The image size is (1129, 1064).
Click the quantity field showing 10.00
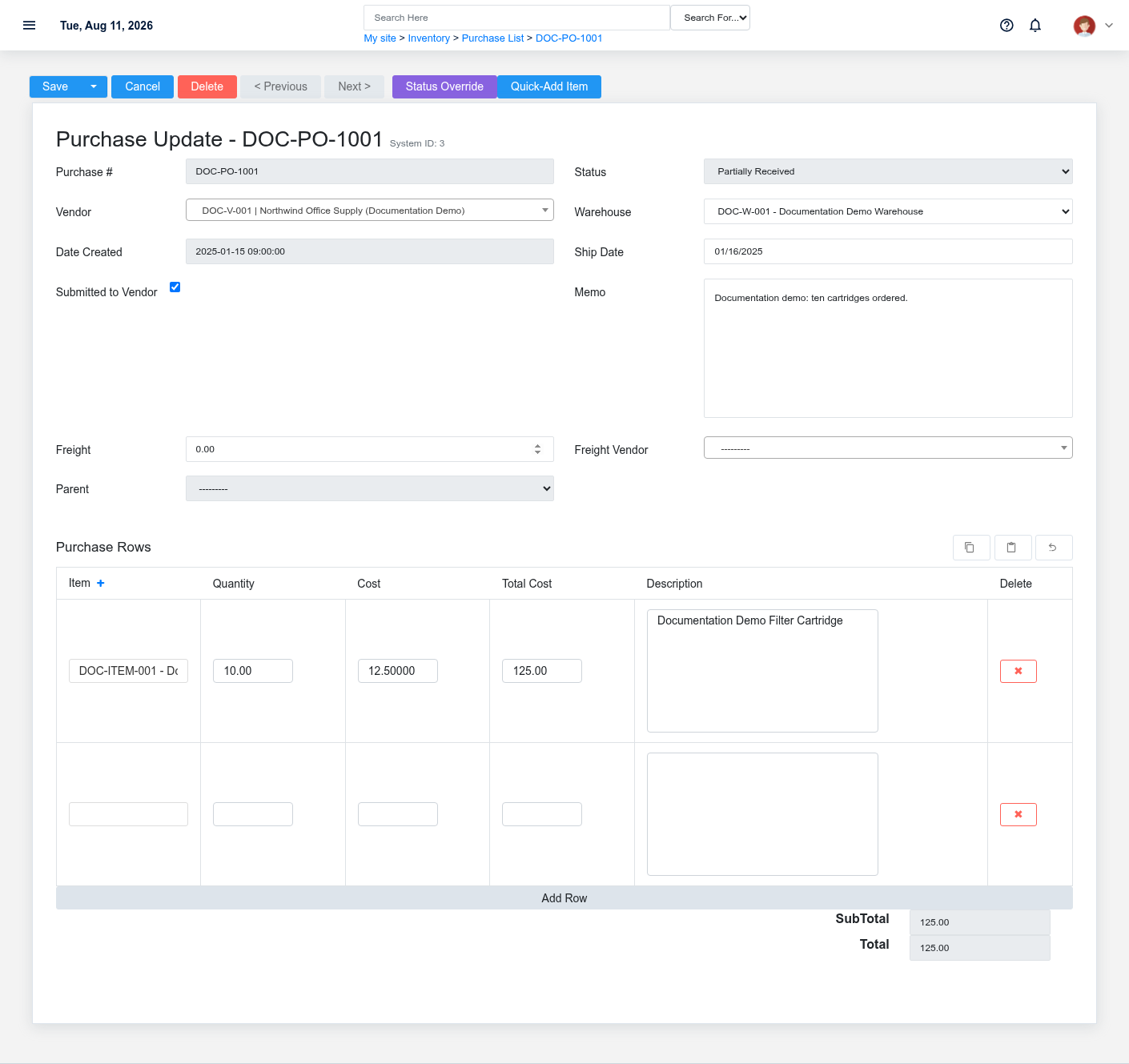pyautogui.click(x=253, y=671)
